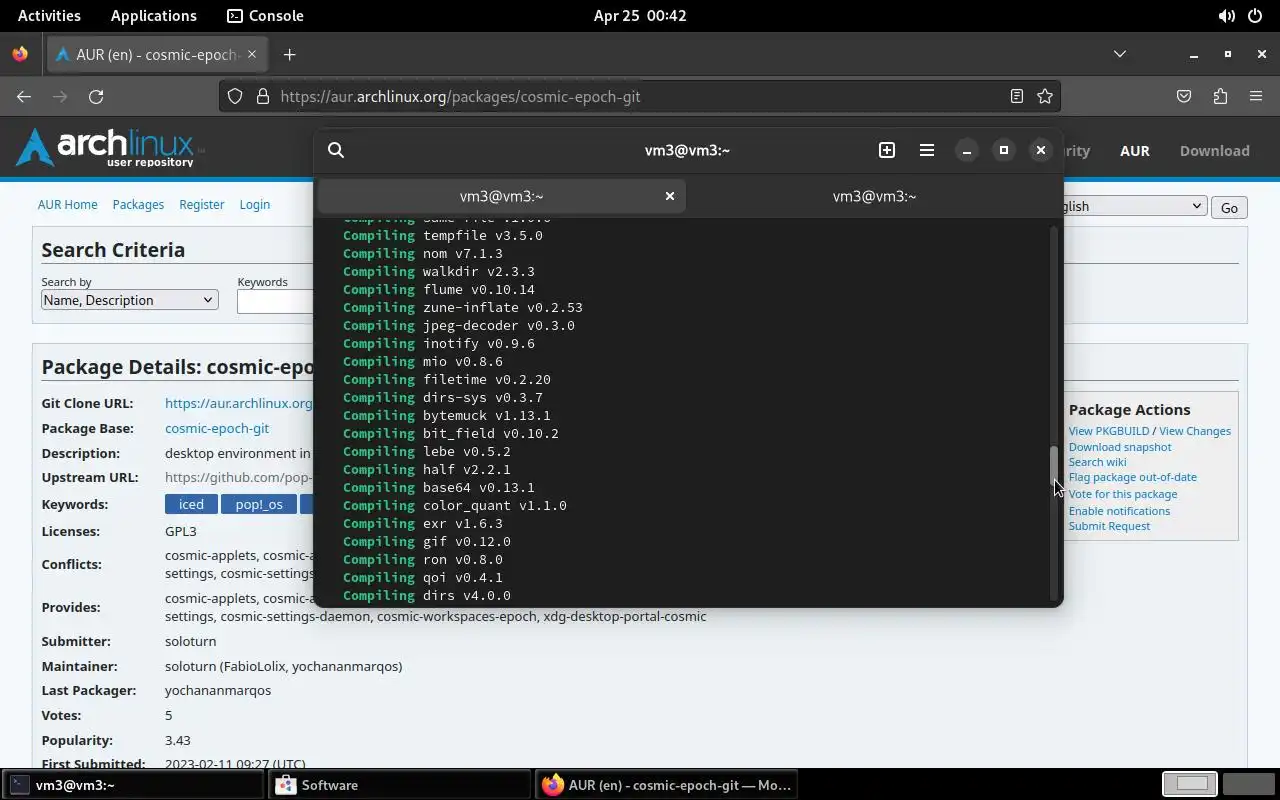The height and width of the screenshot is (800, 1280).
Task: Click Submit Request link
Action: tap(1109, 526)
